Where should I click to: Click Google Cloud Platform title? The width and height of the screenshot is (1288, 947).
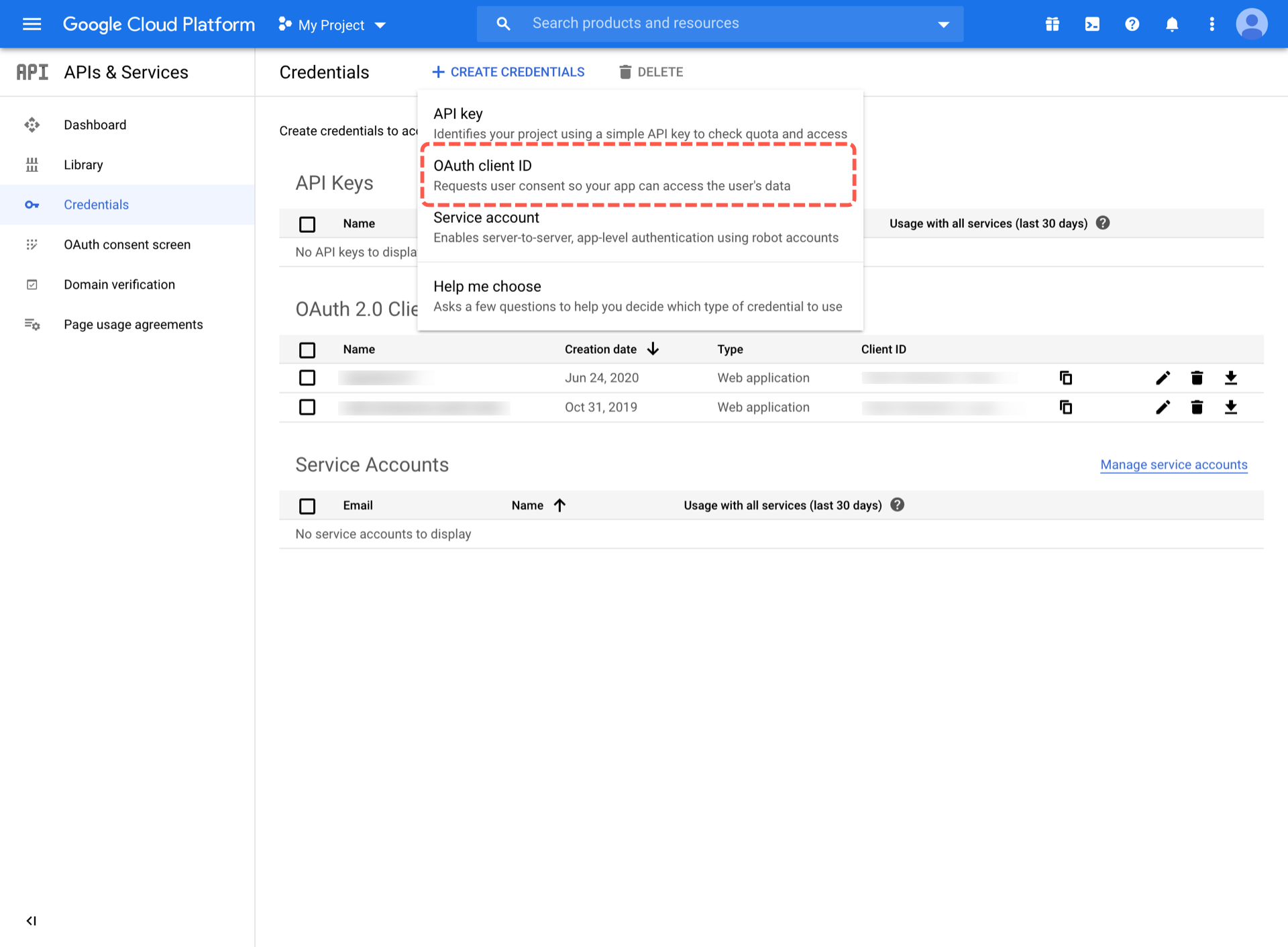click(159, 24)
